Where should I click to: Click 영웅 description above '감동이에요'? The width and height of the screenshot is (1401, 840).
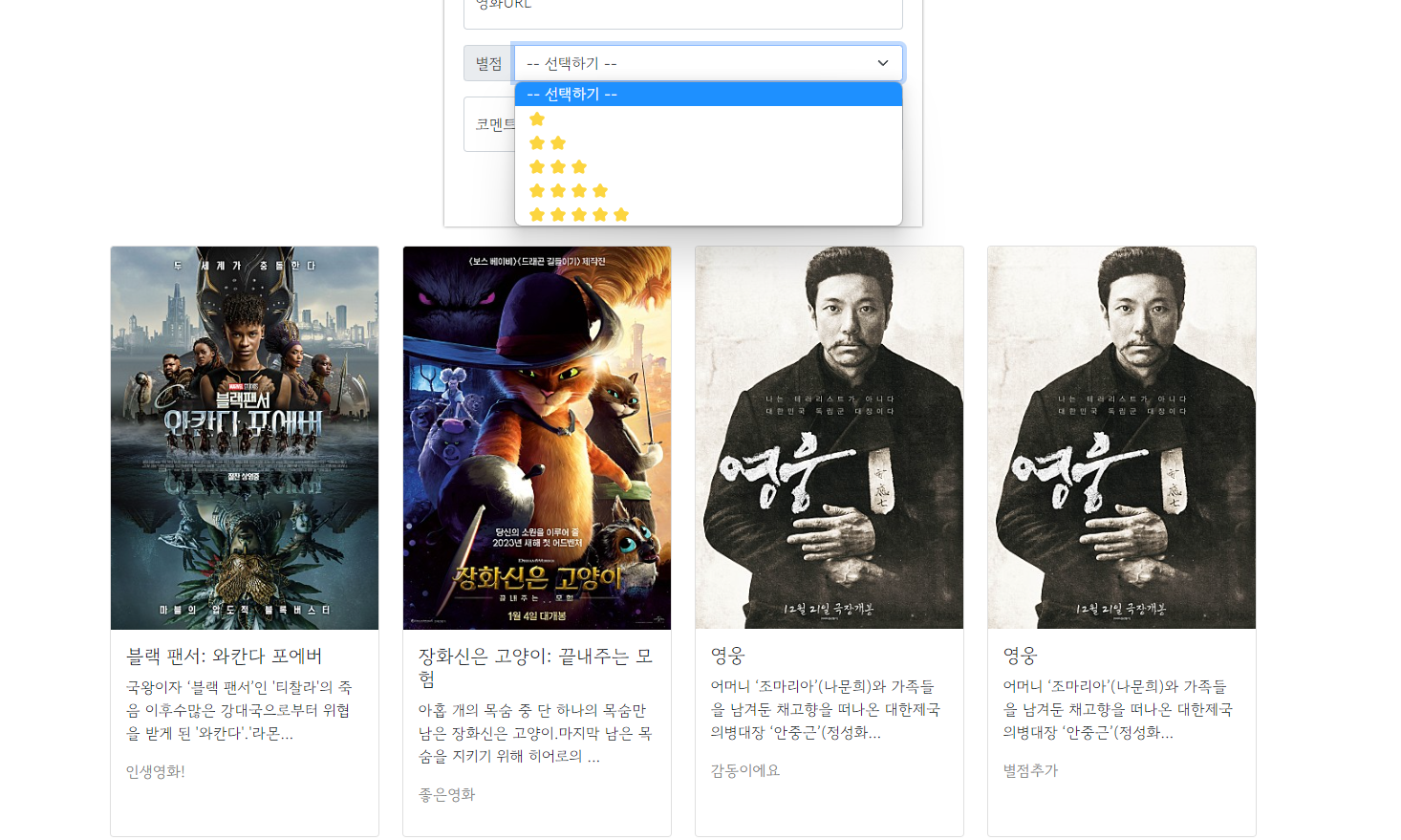(x=826, y=709)
